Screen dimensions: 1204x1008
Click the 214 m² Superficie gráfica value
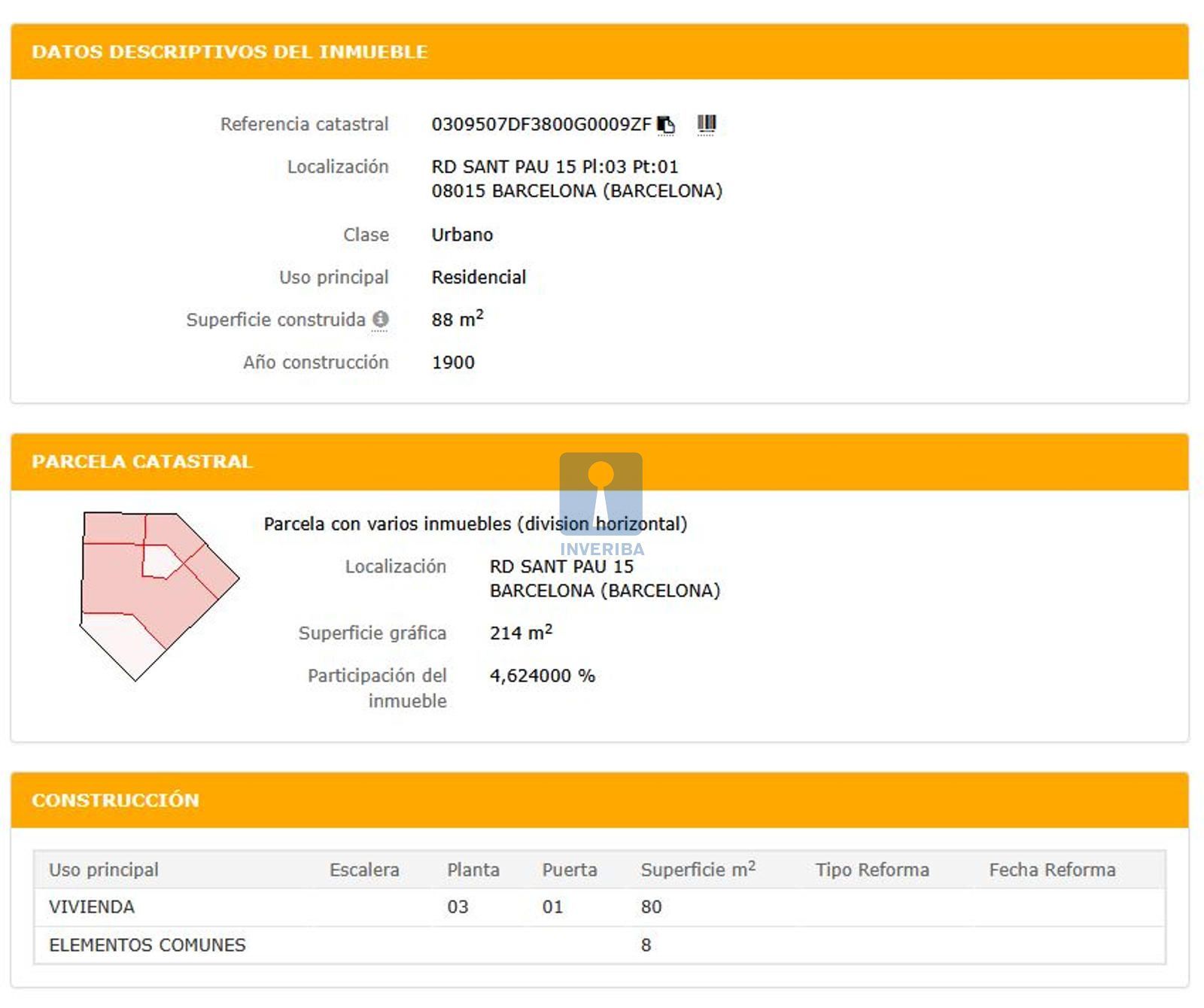(521, 633)
